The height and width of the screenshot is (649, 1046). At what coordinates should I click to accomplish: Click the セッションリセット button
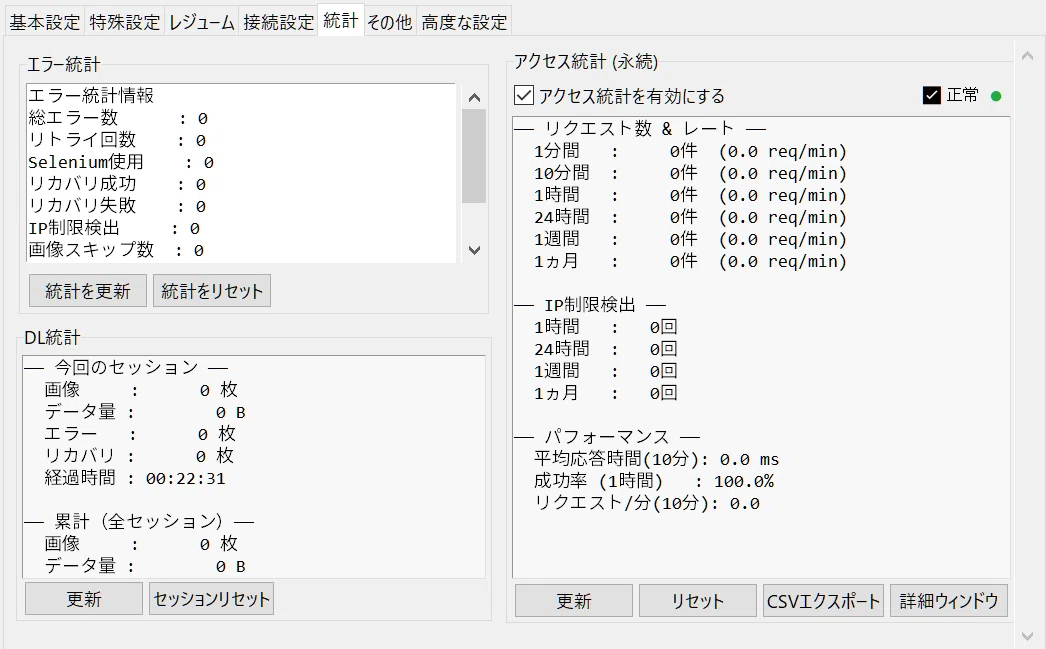[x=211, y=599]
